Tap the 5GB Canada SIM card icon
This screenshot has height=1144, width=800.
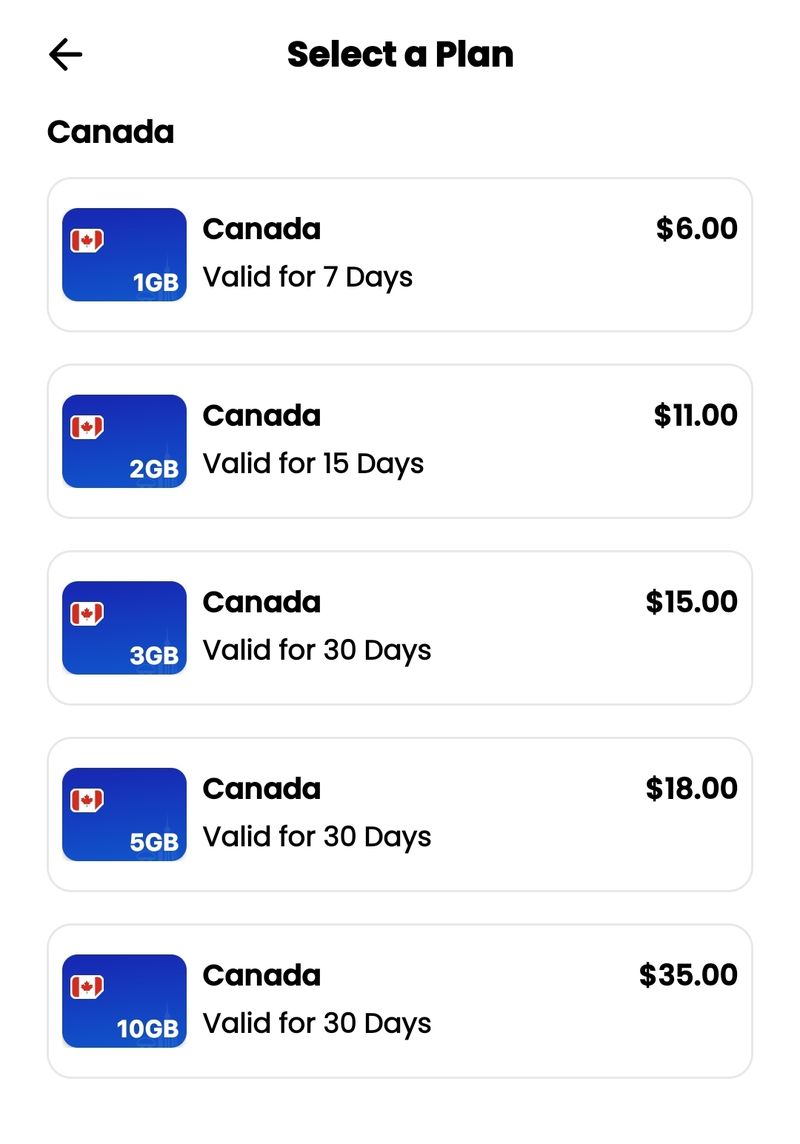(x=124, y=815)
